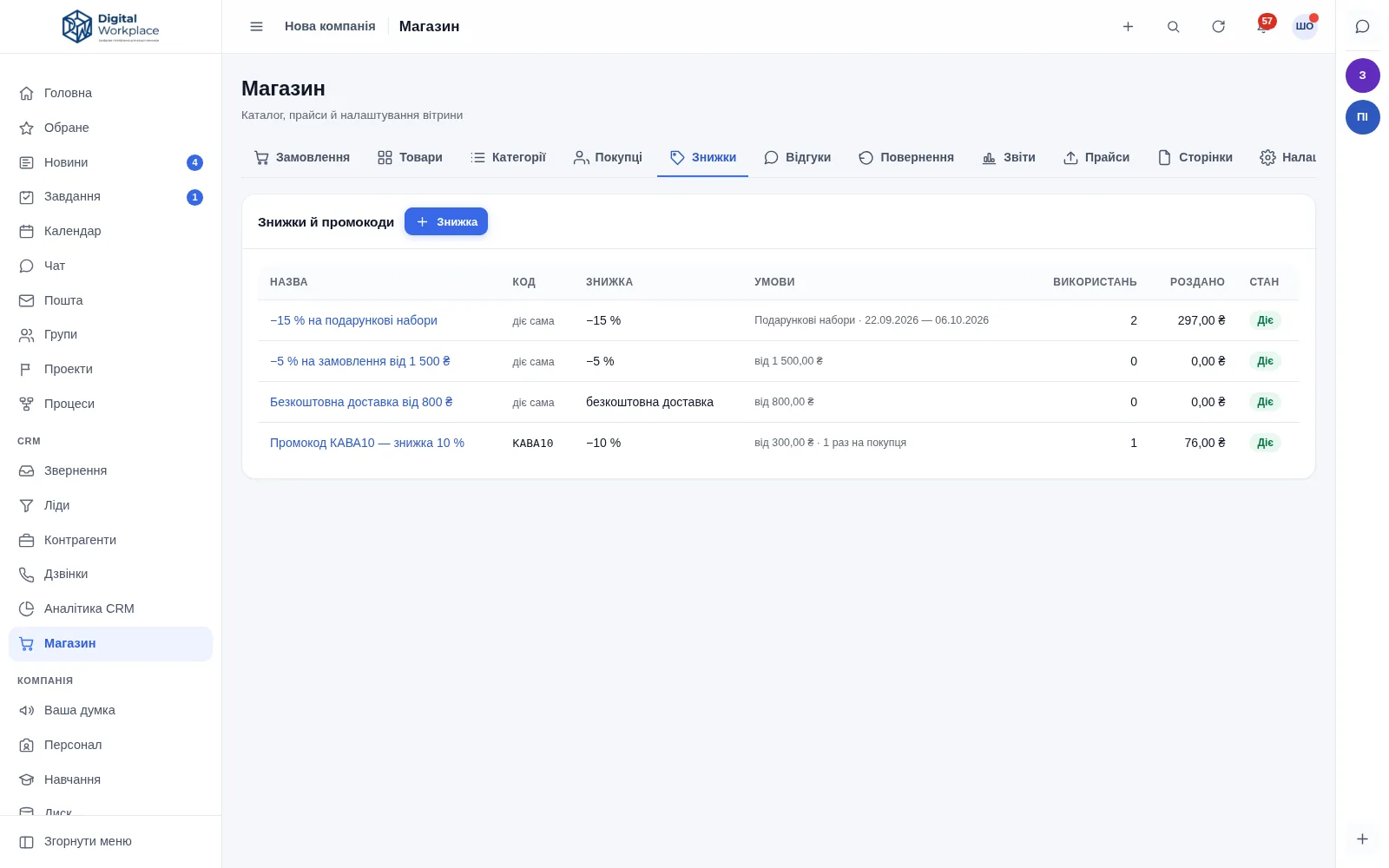Screen dimensions: 1389x868
Task: Open the ШО user avatar menu
Action: (x=1305, y=27)
